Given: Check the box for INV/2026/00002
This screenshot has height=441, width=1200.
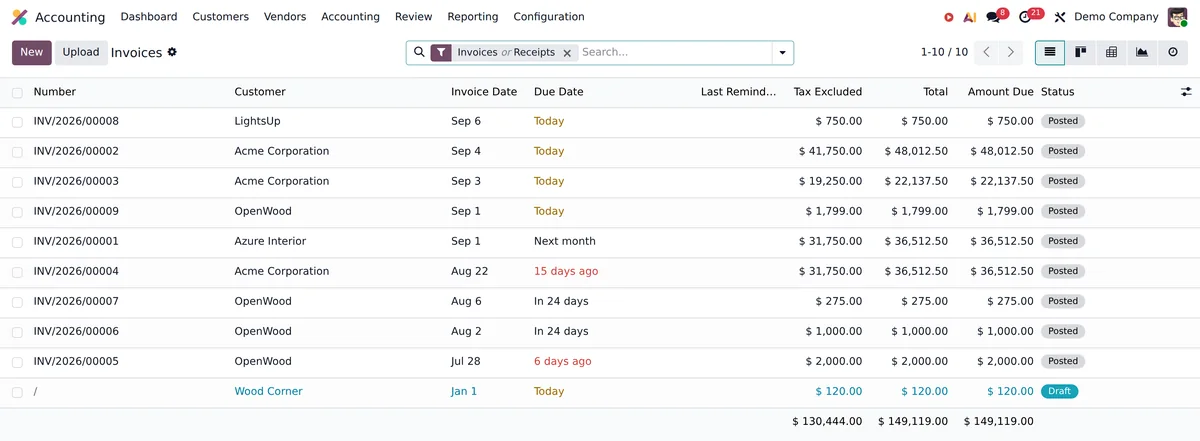Looking at the screenshot, I should pyautogui.click(x=17, y=152).
